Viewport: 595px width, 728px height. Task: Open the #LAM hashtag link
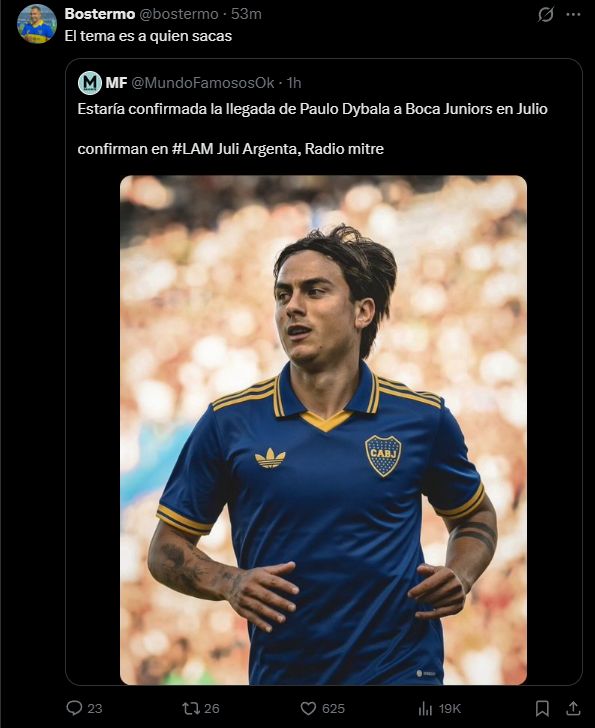(x=192, y=149)
